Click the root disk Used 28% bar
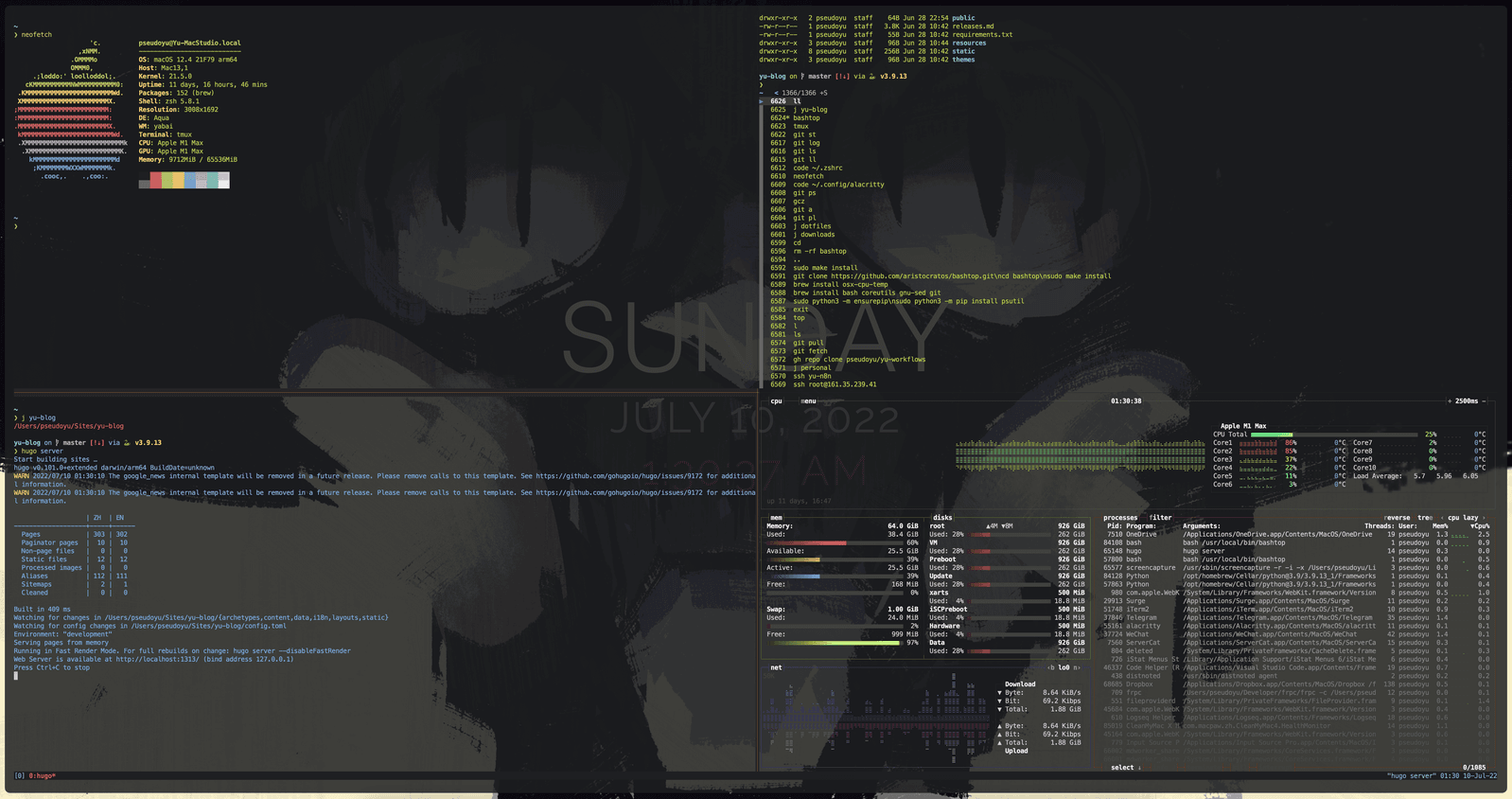The width and height of the screenshot is (1512, 799). coord(1010,534)
